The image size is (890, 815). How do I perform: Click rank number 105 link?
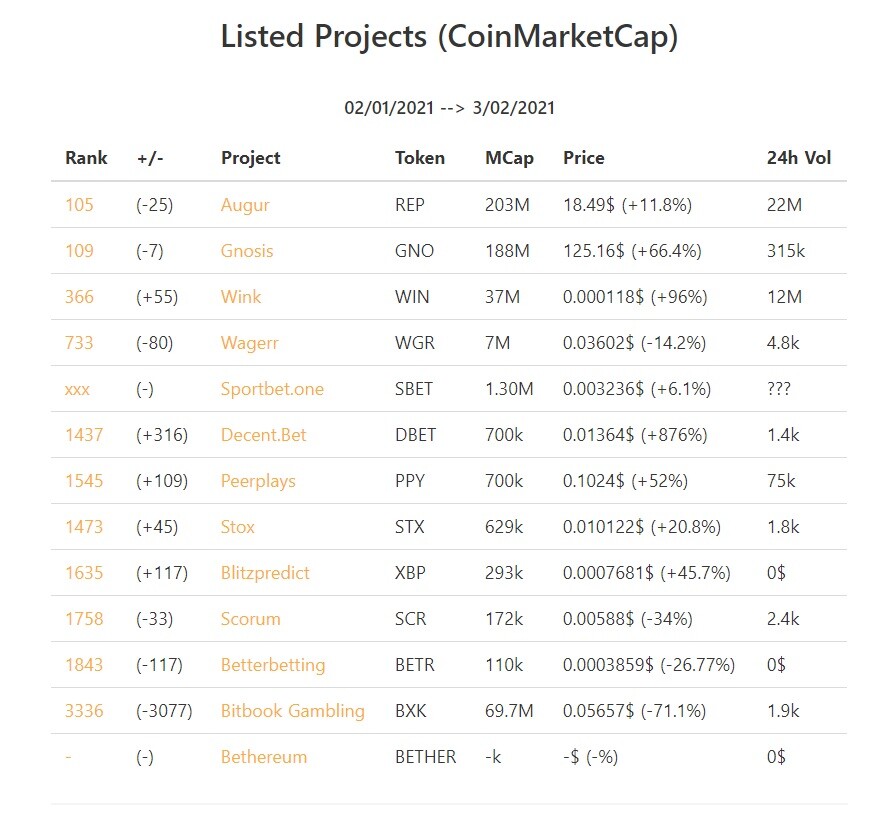[79, 205]
